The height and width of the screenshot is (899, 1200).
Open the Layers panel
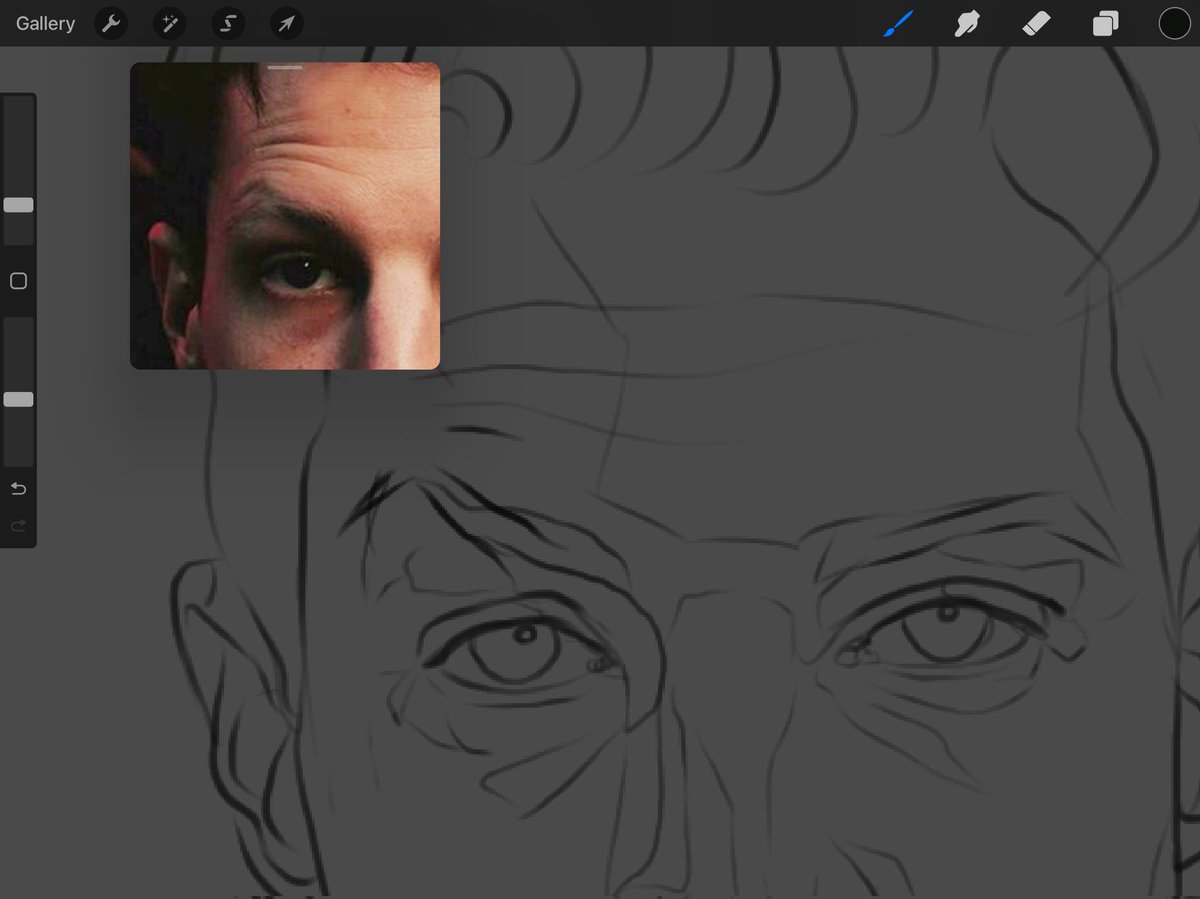point(1105,23)
